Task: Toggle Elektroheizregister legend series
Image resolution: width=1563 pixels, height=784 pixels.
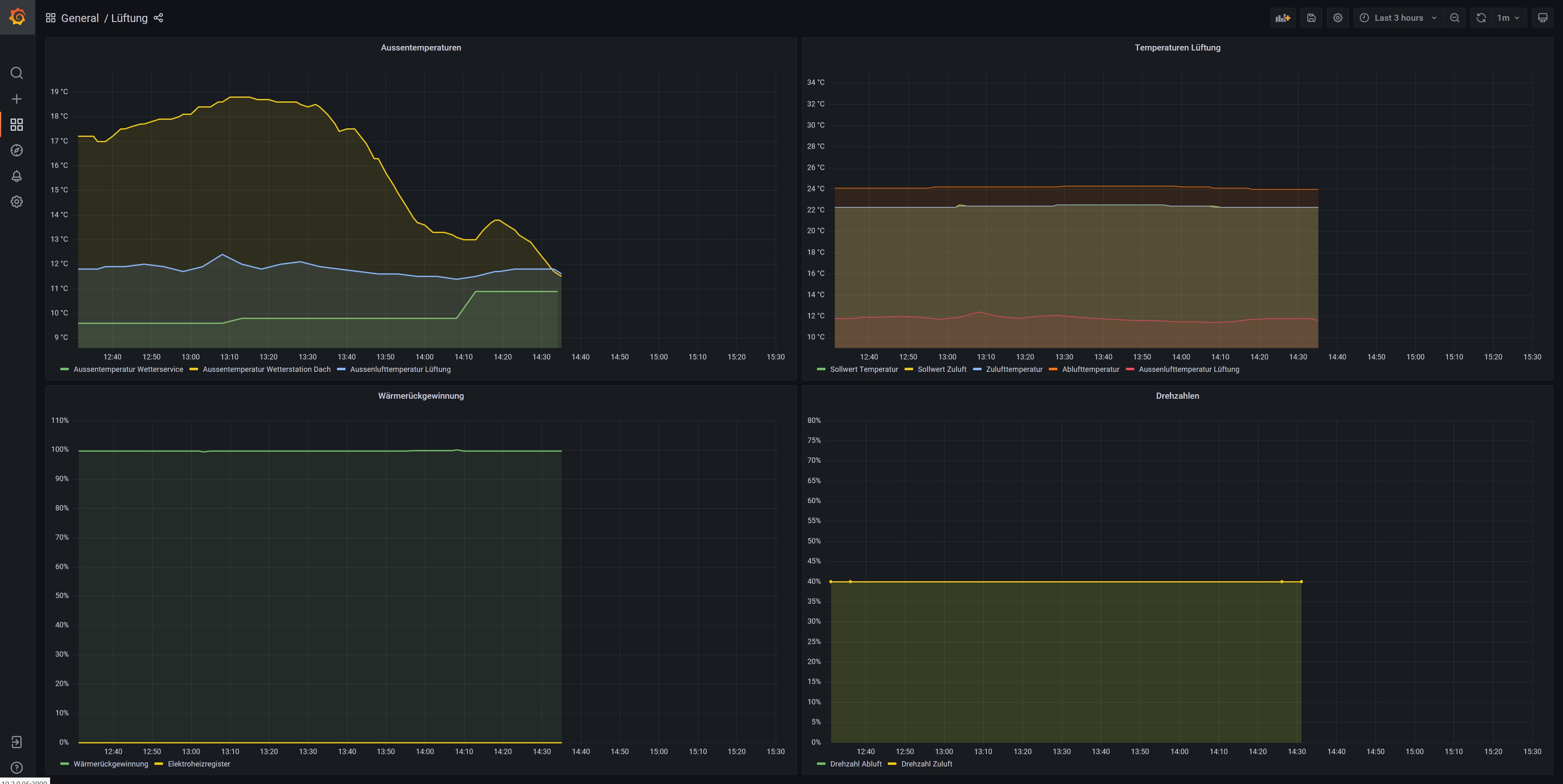Action: [199, 764]
